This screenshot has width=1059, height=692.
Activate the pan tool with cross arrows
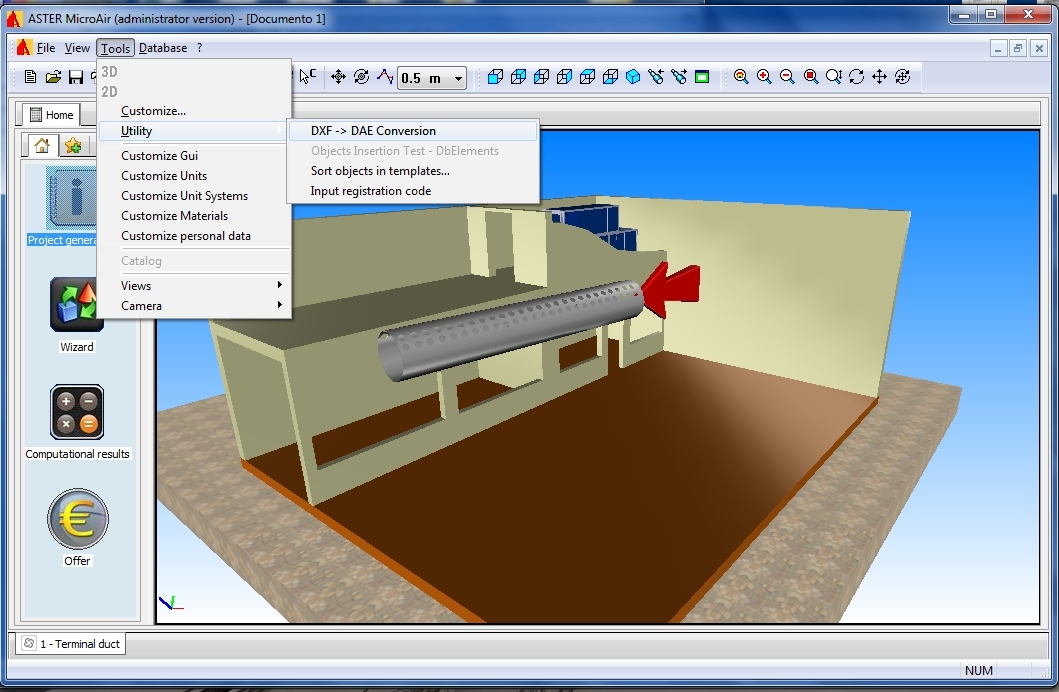(x=879, y=77)
